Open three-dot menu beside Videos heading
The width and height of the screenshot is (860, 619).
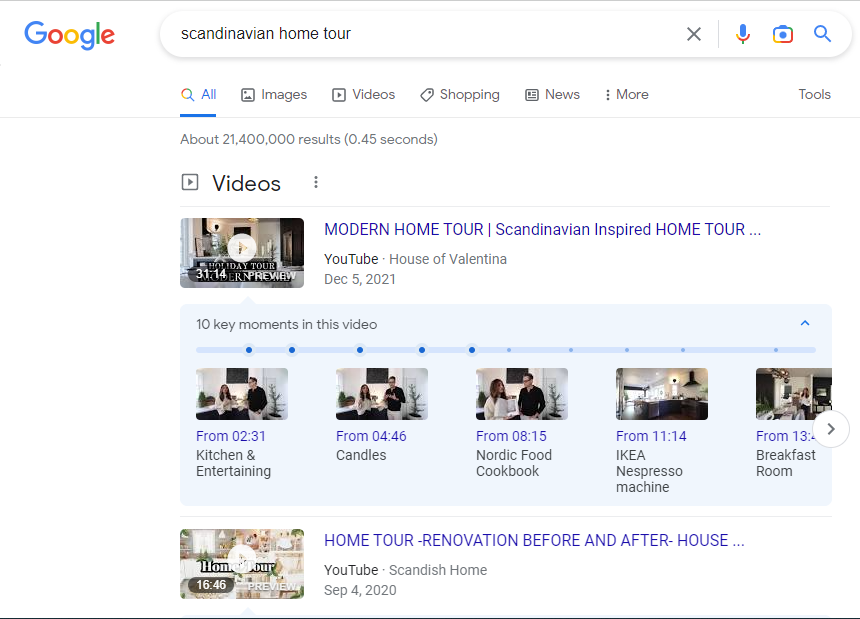click(x=315, y=182)
